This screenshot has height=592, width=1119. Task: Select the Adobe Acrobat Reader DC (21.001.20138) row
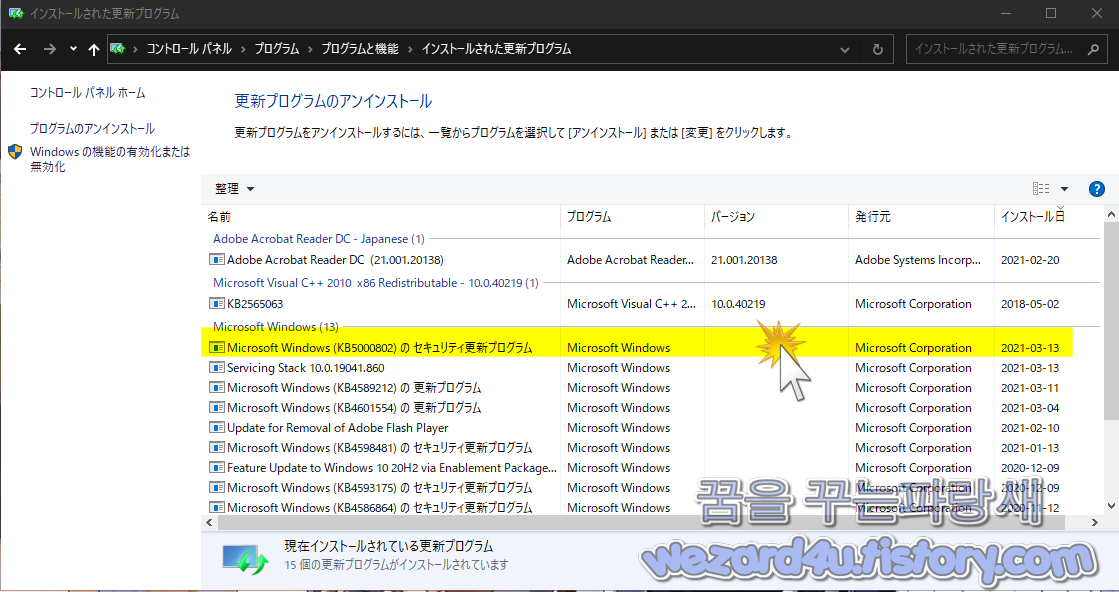coord(637,260)
